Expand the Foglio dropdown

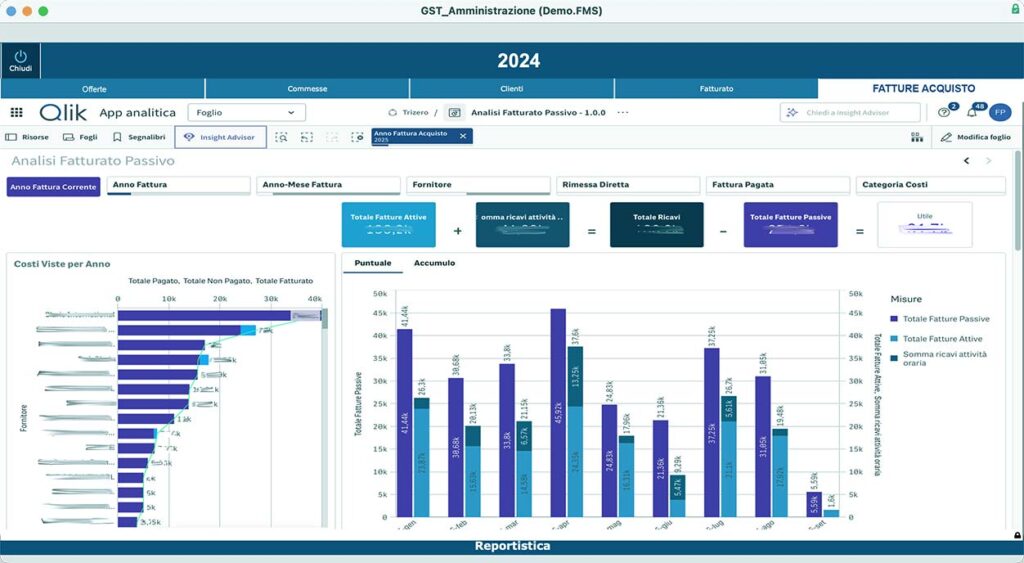(x=246, y=112)
